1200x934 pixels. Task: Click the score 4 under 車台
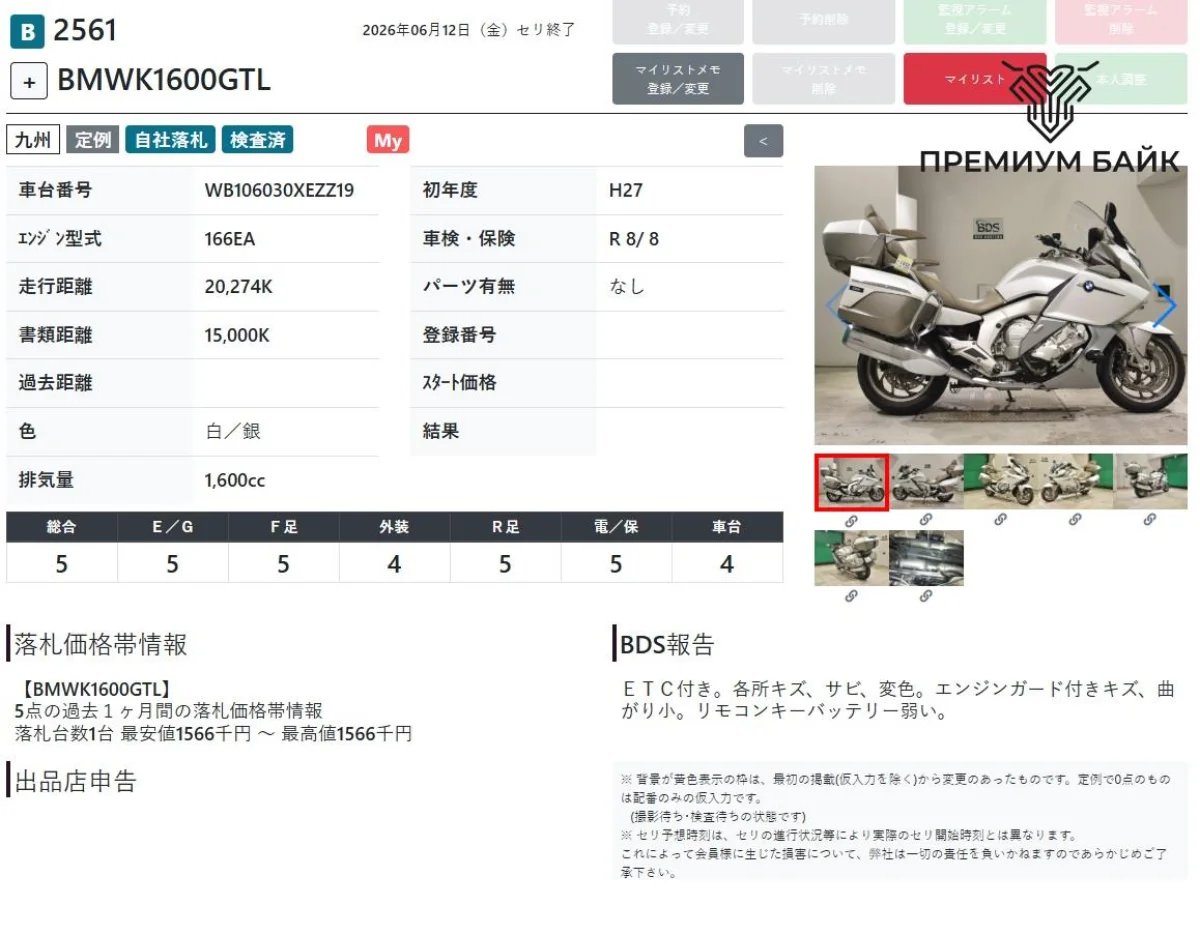(727, 564)
